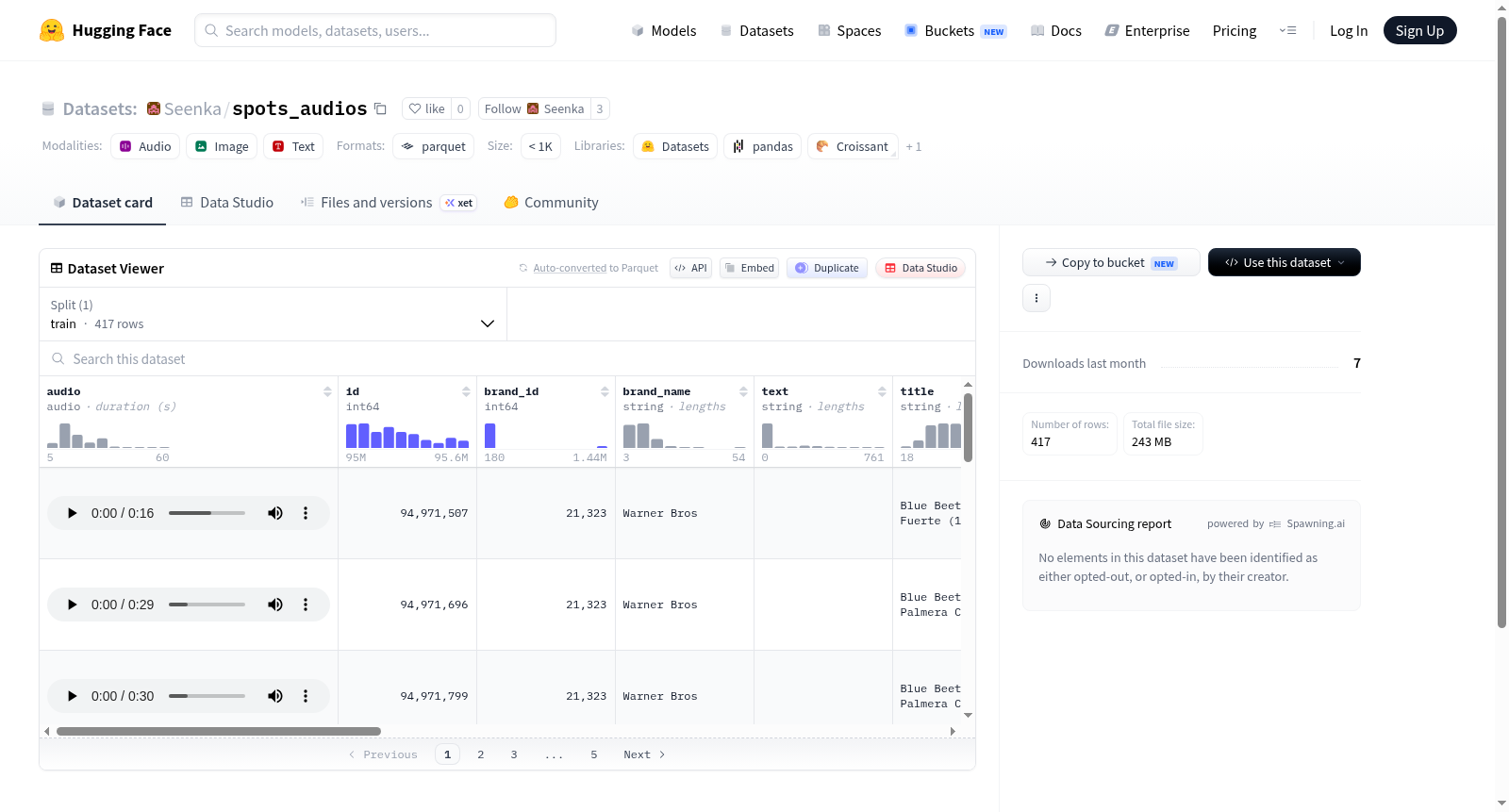Click the Sign Up button
1509x812 pixels.
[1419, 30]
